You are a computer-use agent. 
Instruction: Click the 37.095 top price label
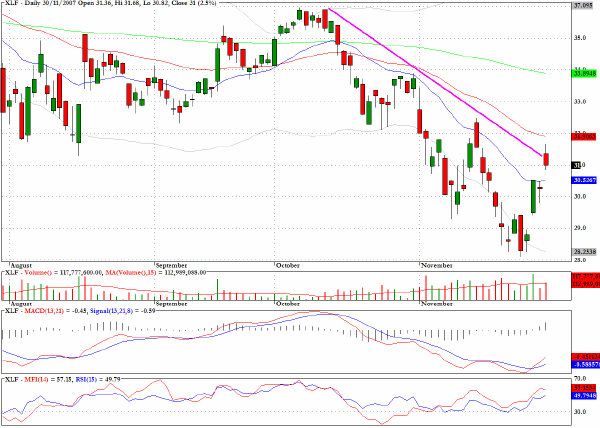(583, 5)
